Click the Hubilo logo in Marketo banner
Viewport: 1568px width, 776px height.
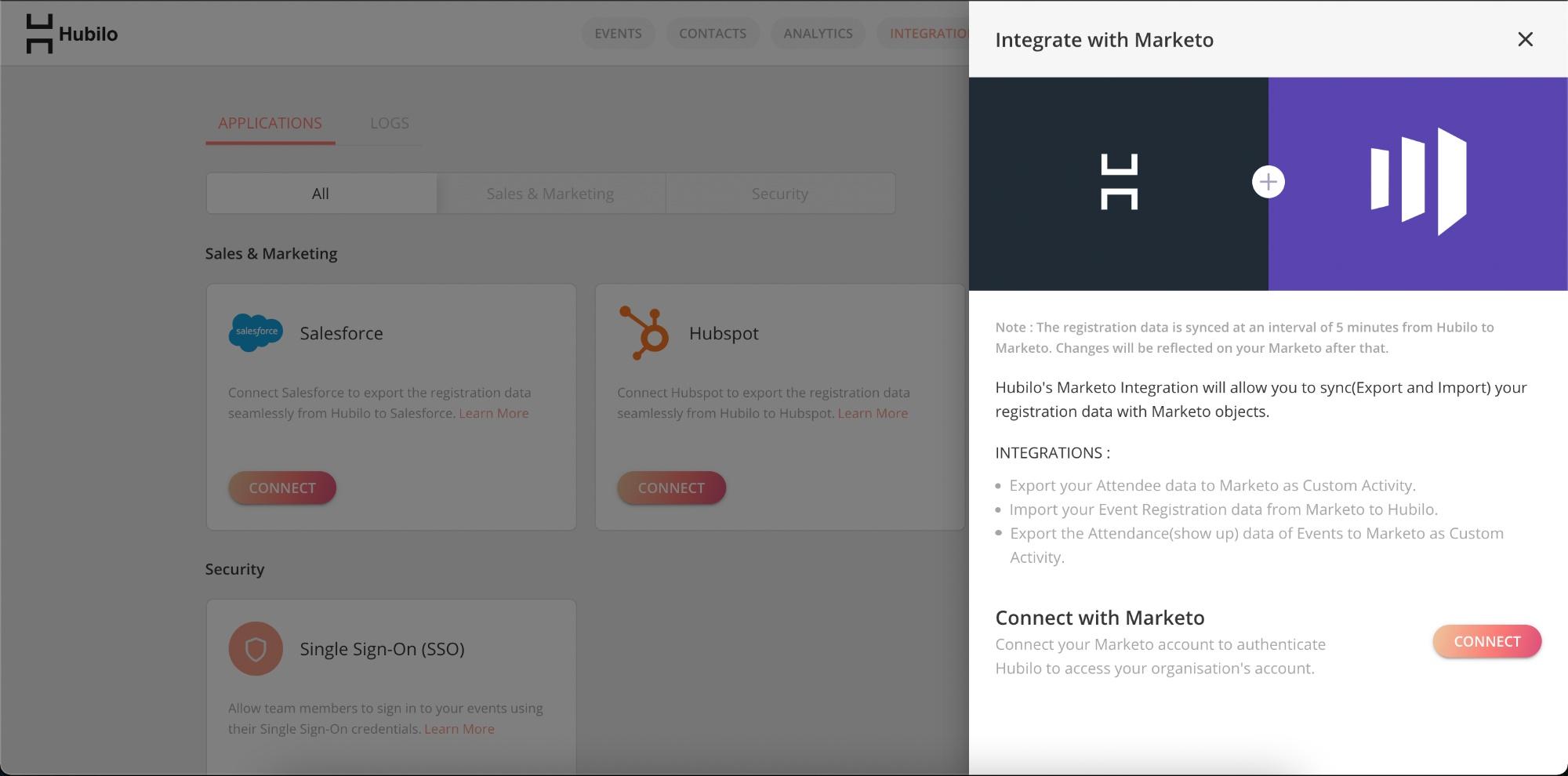click(x=1119, y=182)
